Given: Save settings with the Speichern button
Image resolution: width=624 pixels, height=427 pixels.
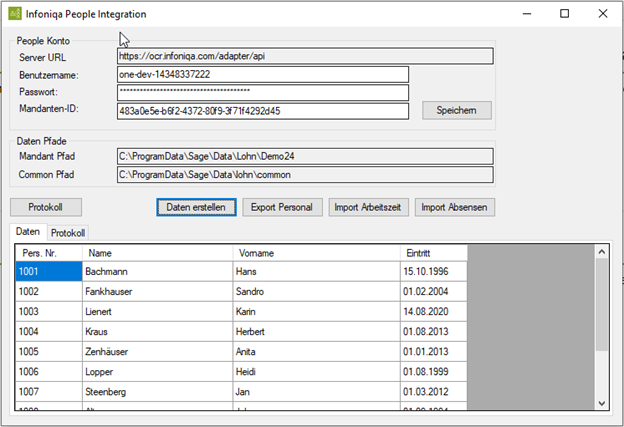Looking at the screenshot, I should coord(457,110).
